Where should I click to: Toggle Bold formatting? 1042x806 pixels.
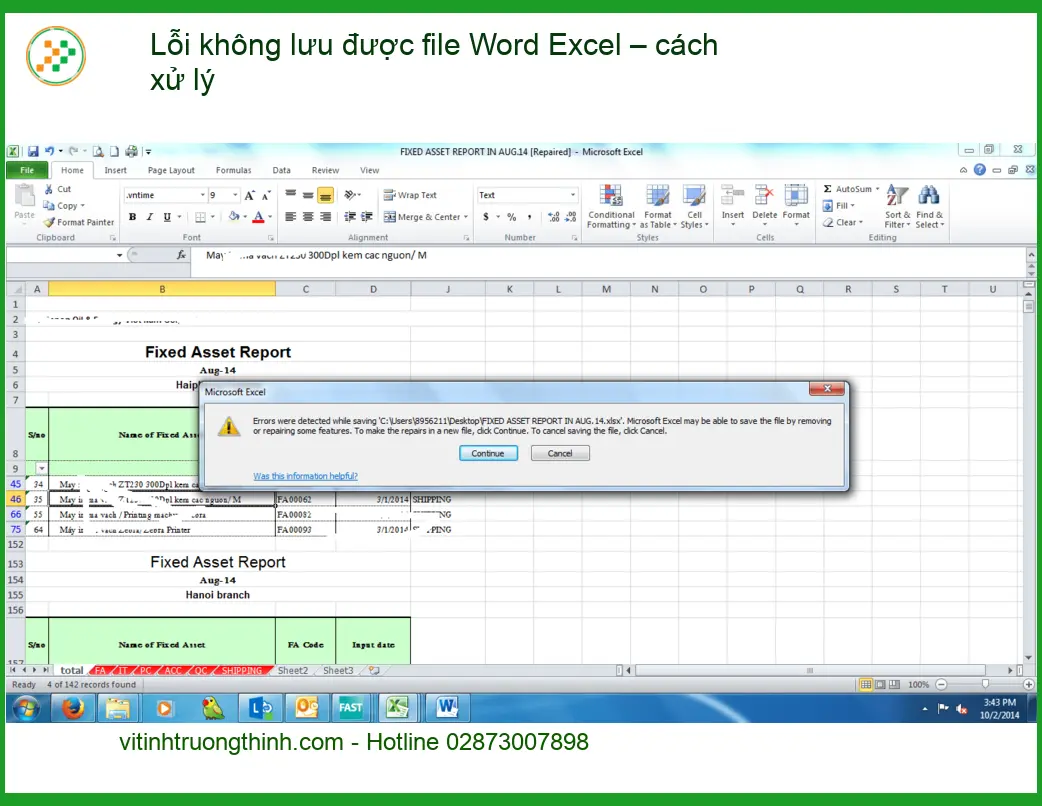click(x=132, y=217)
